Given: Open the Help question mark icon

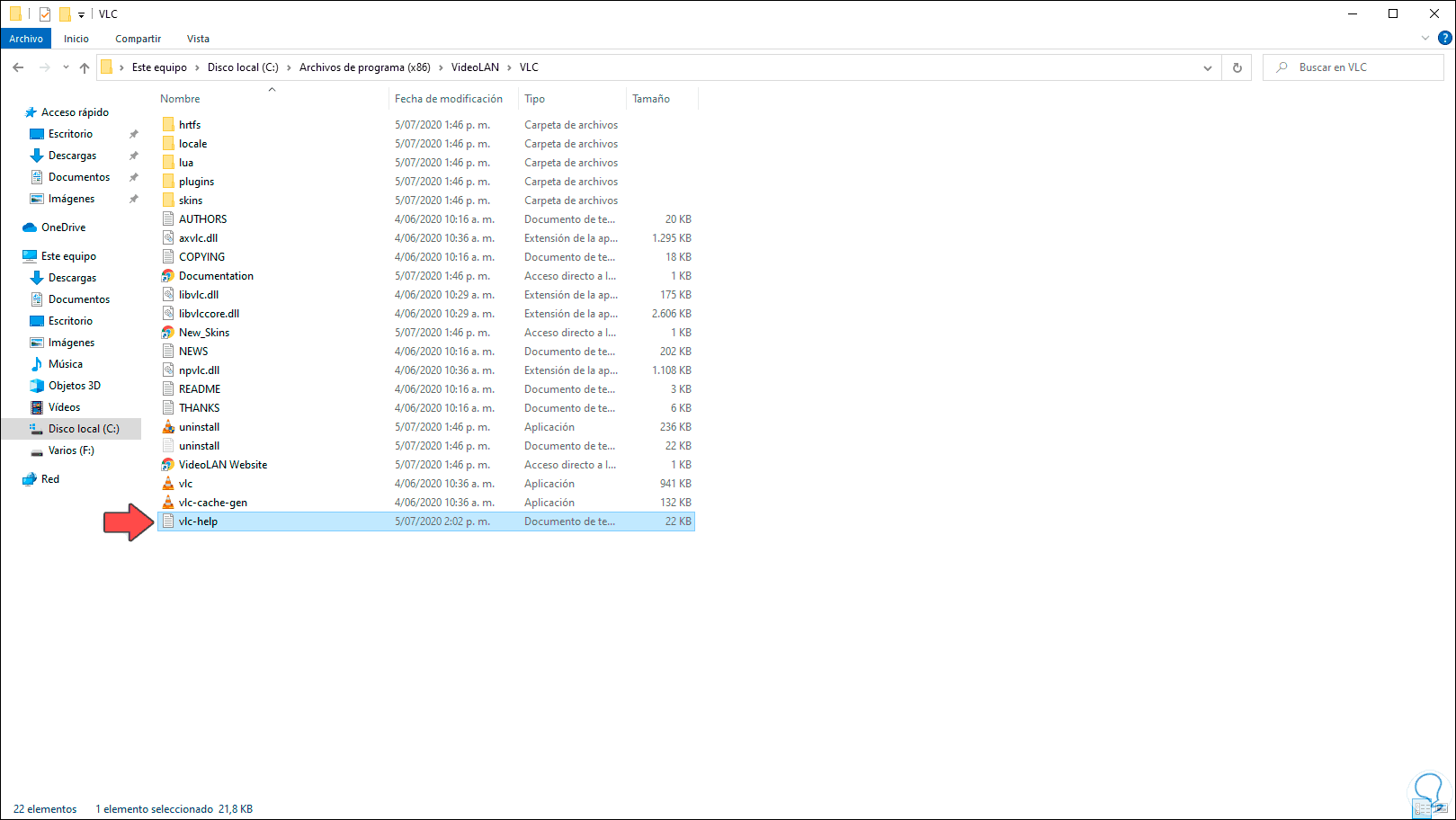Looking at the screenshot, I should point(1445,38).
